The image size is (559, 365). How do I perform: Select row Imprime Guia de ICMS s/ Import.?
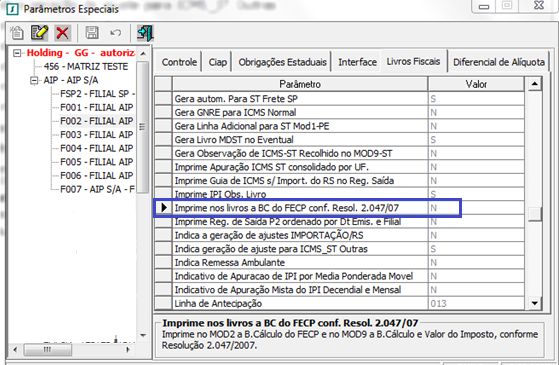point(339,180)
